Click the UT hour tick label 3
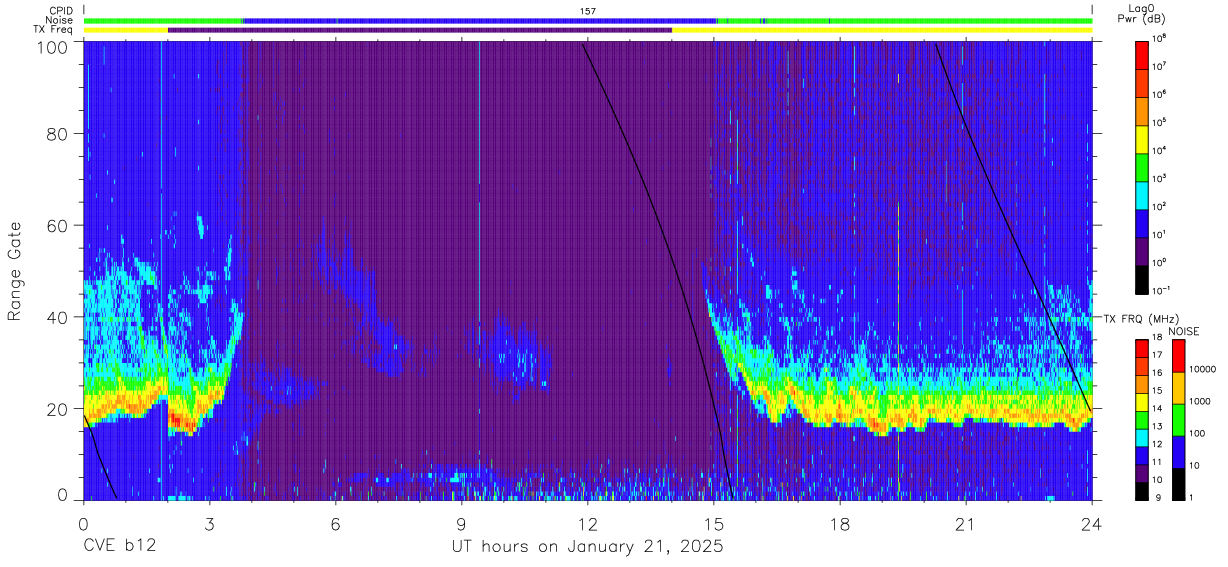This screenshot has height=567, width=1228. click(x=209, y=523)
